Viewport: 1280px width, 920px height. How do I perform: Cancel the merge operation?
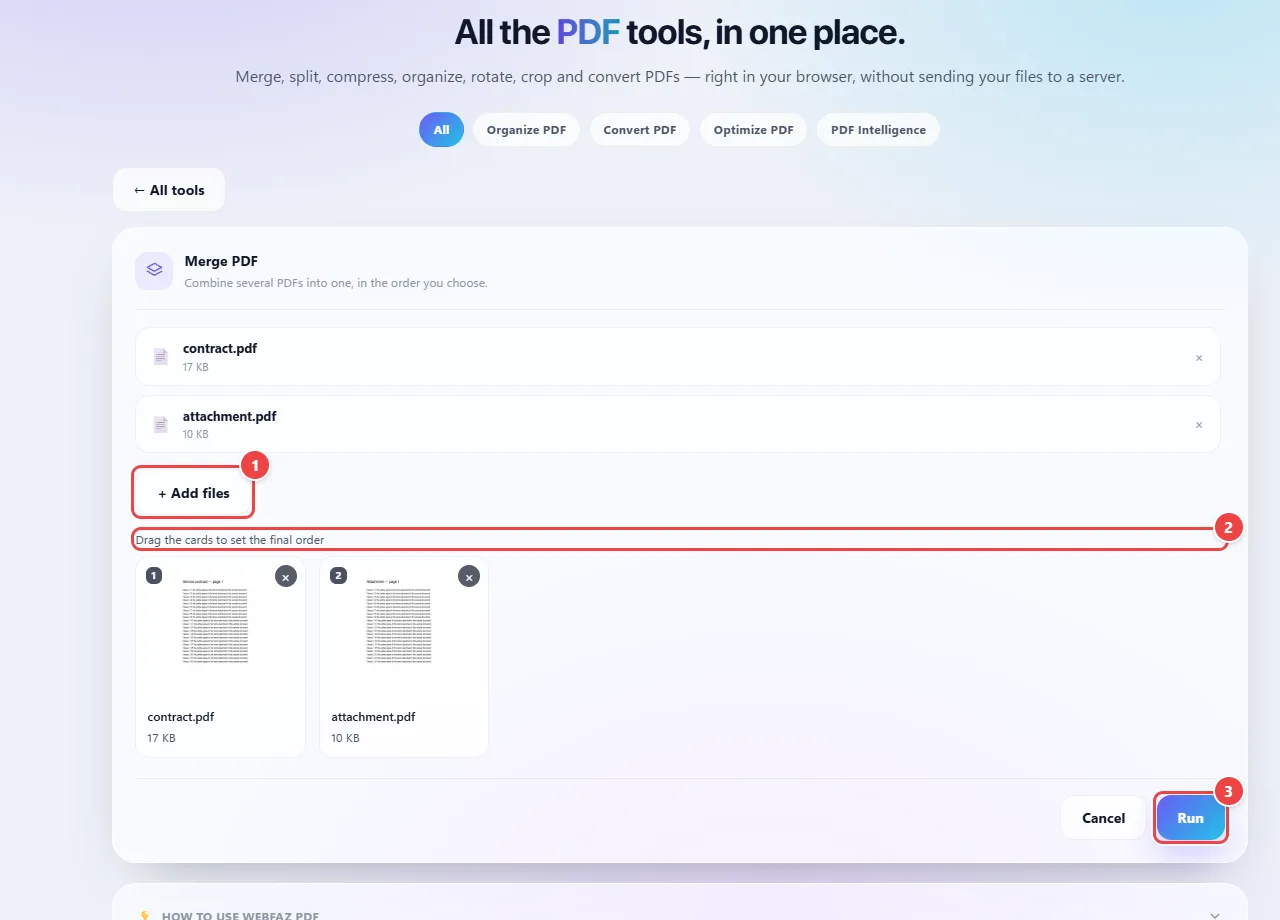coord(1104,818)
